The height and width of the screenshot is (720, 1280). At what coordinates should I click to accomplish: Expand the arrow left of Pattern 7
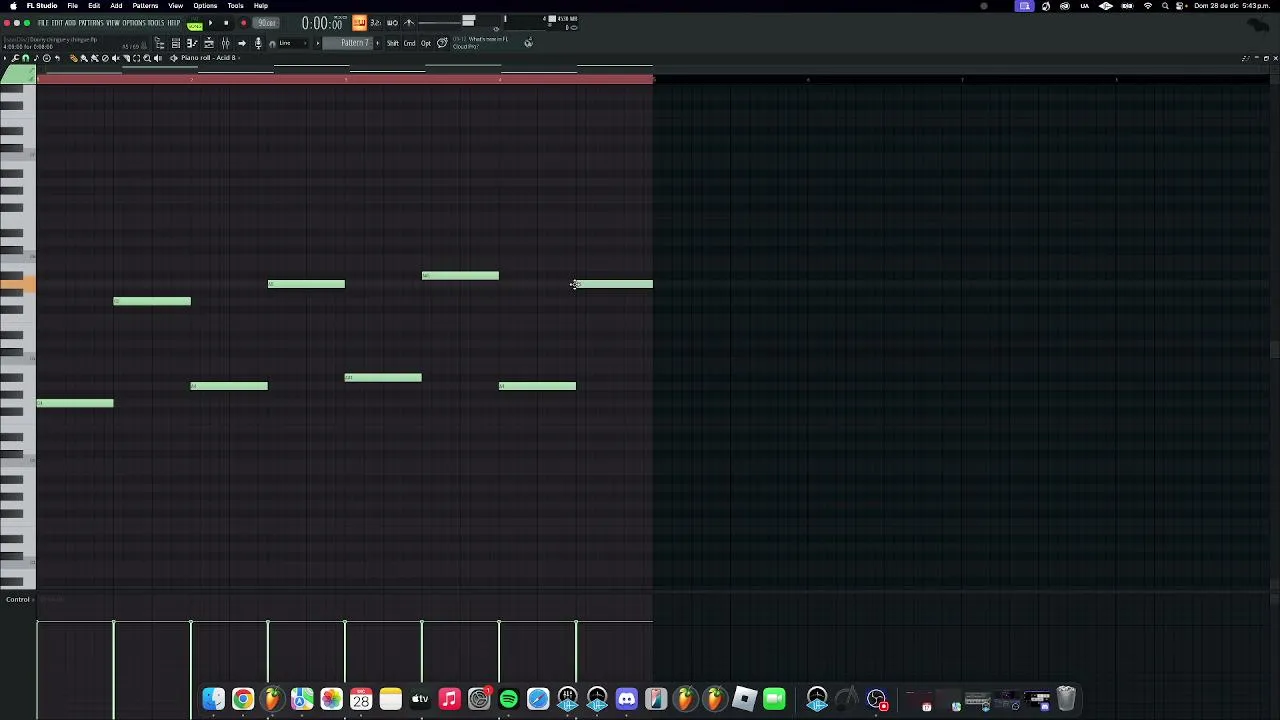tap(317, 43)
